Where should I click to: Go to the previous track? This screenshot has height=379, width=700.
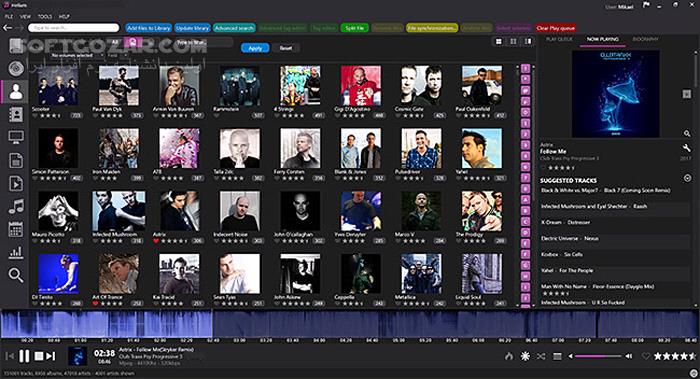[9, 356]
